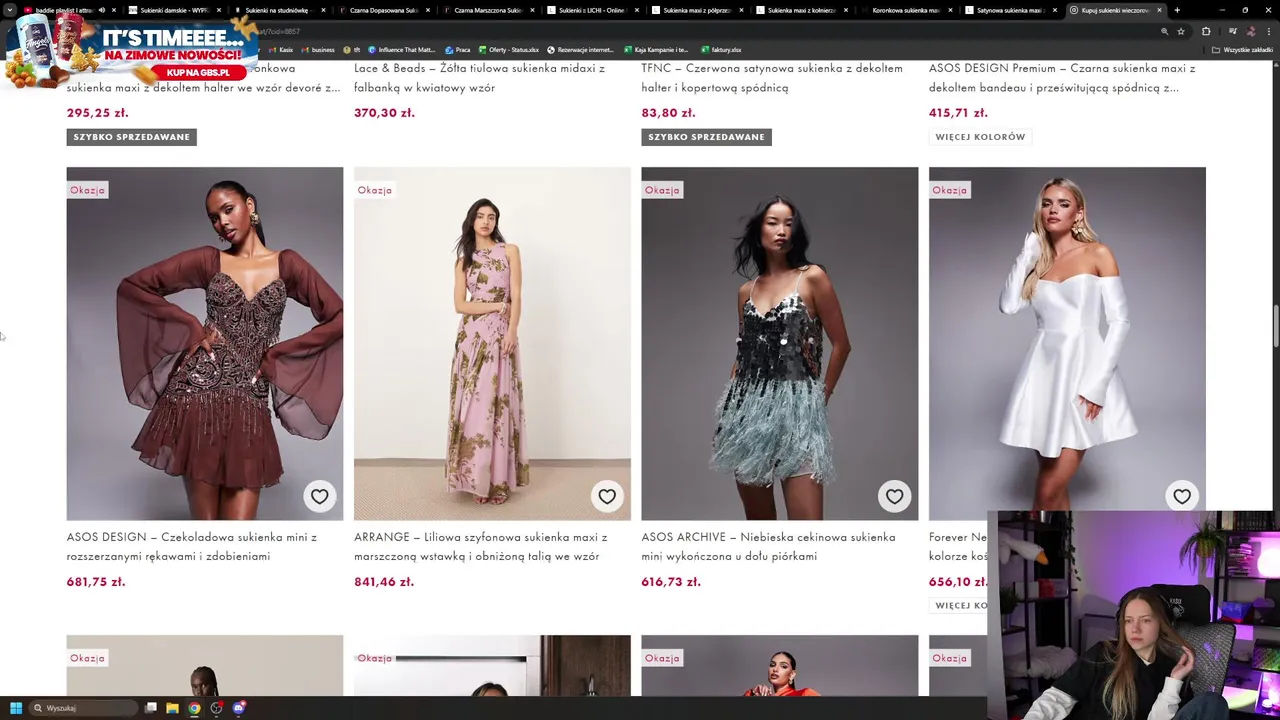View the ASOS ARCHIVE sequin feather dress image
The image size is (1280, 720).
780,344
